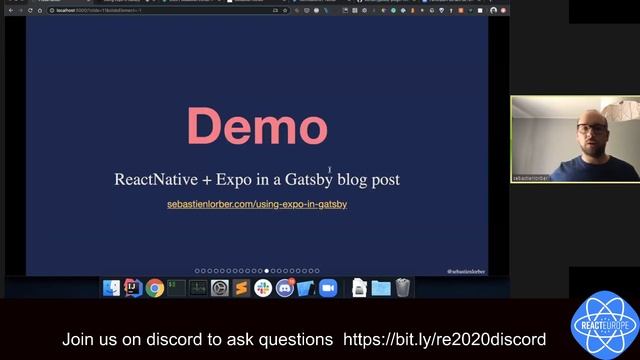Open the Chrome profile avatar
Screen dimensions: 640x360
coord(493,10)
